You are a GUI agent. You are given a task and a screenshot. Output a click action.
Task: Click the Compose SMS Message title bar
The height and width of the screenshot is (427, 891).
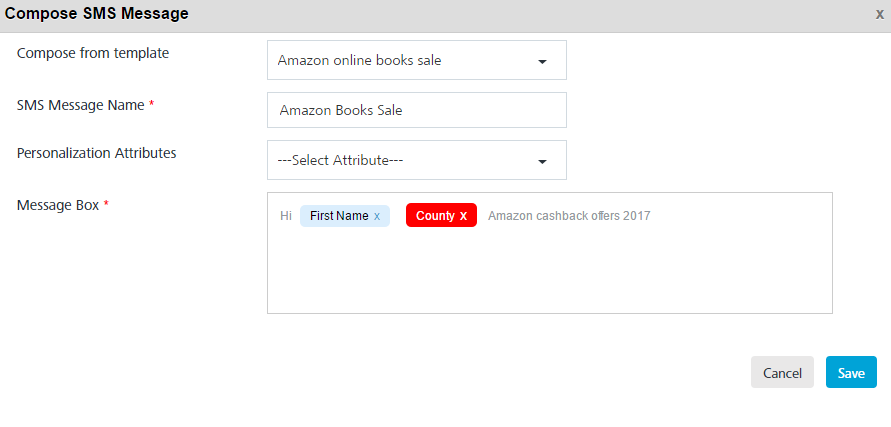446,15
